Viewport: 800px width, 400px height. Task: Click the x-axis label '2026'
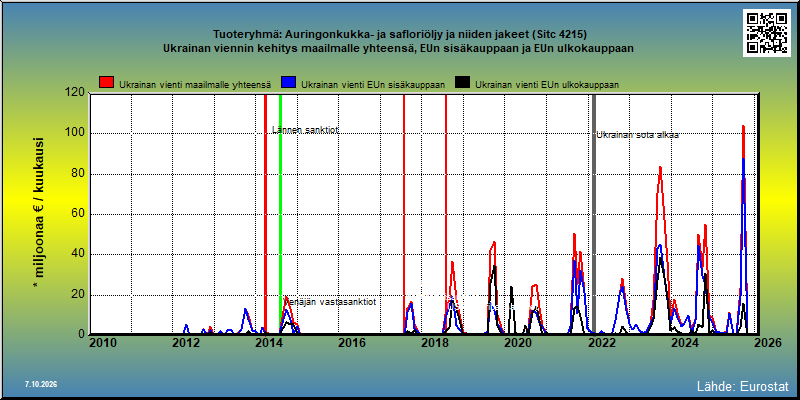click(x=767, y=343)
